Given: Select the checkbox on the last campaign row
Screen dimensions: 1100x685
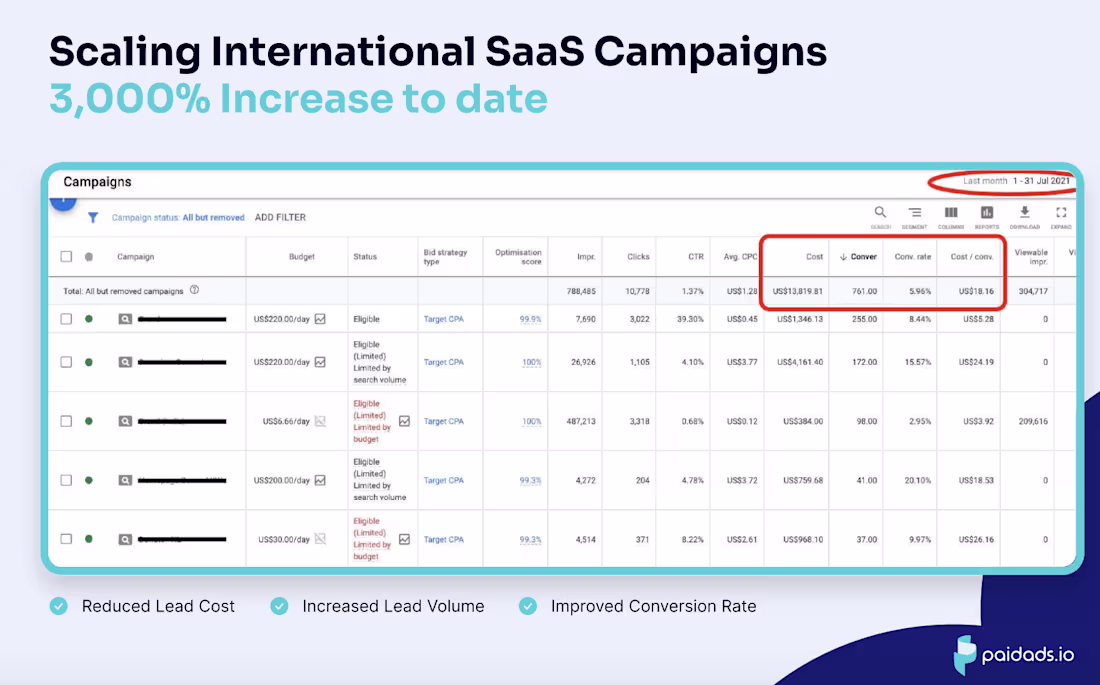Looking at the screenshot, I should tap(66, 538).
